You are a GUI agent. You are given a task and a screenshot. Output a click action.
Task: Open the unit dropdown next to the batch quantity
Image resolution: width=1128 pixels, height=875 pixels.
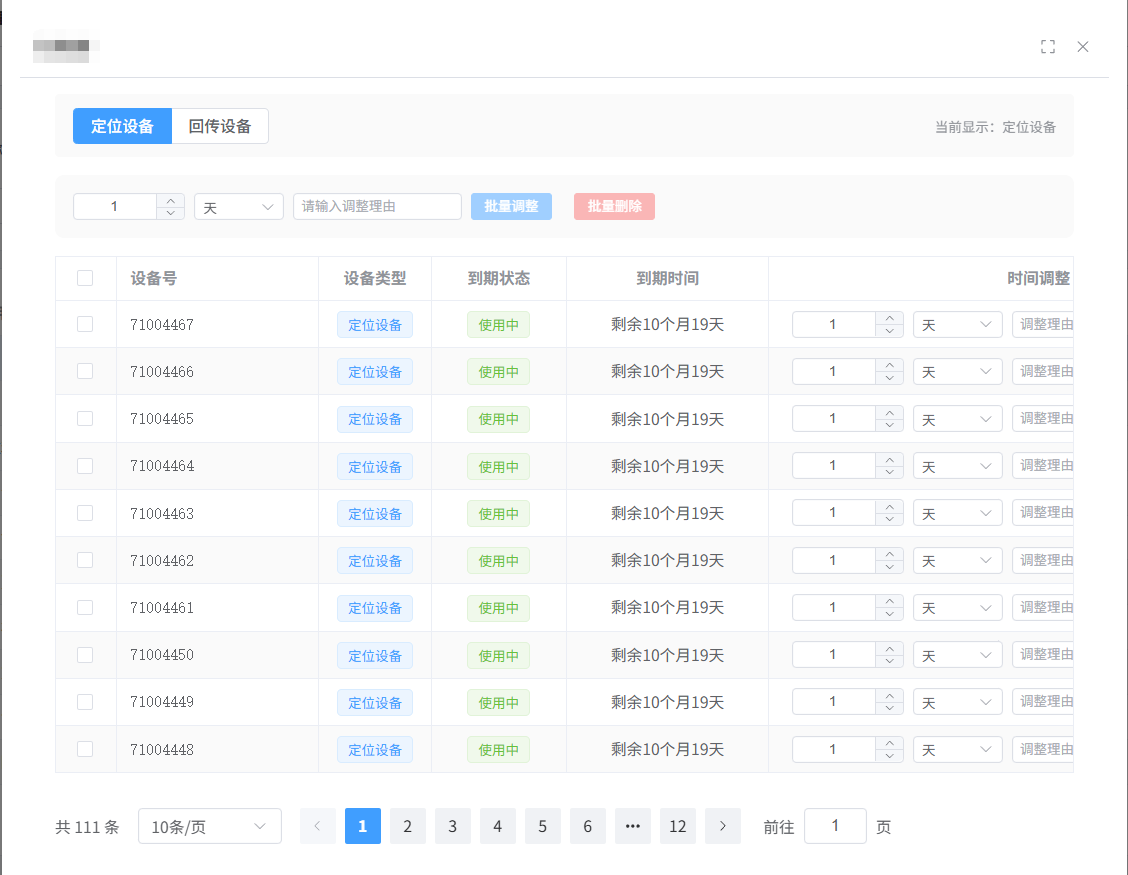238,206
